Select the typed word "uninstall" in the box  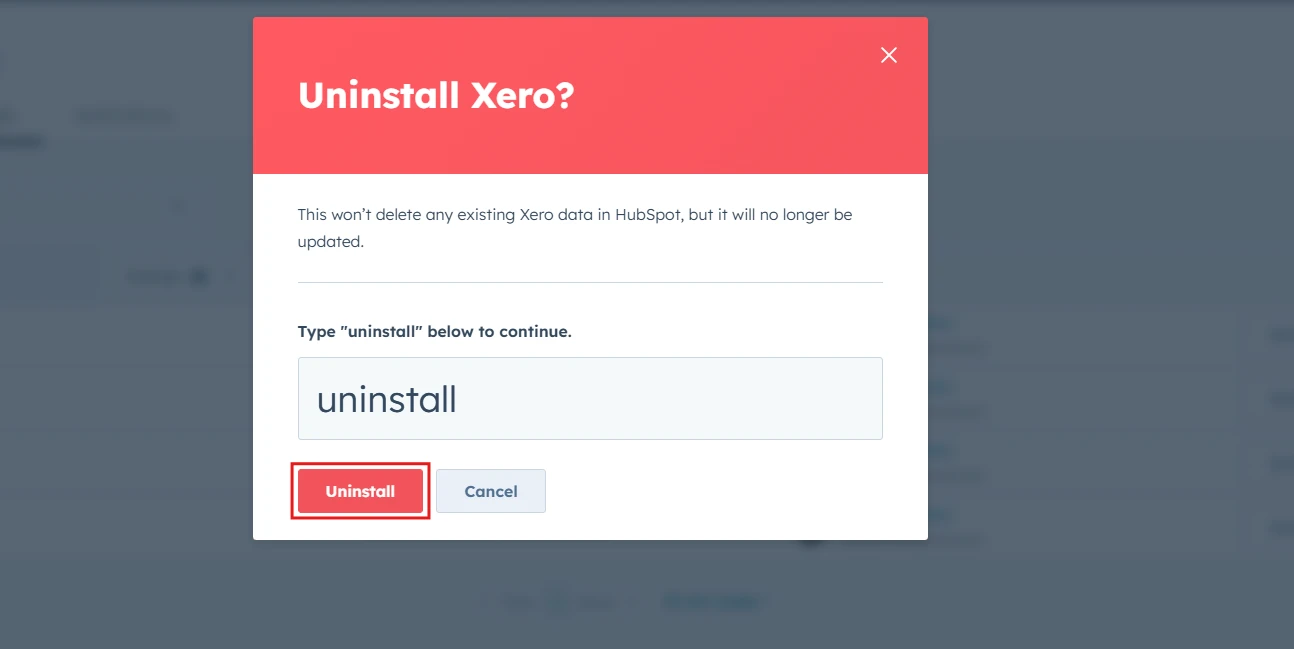[386, 398]
